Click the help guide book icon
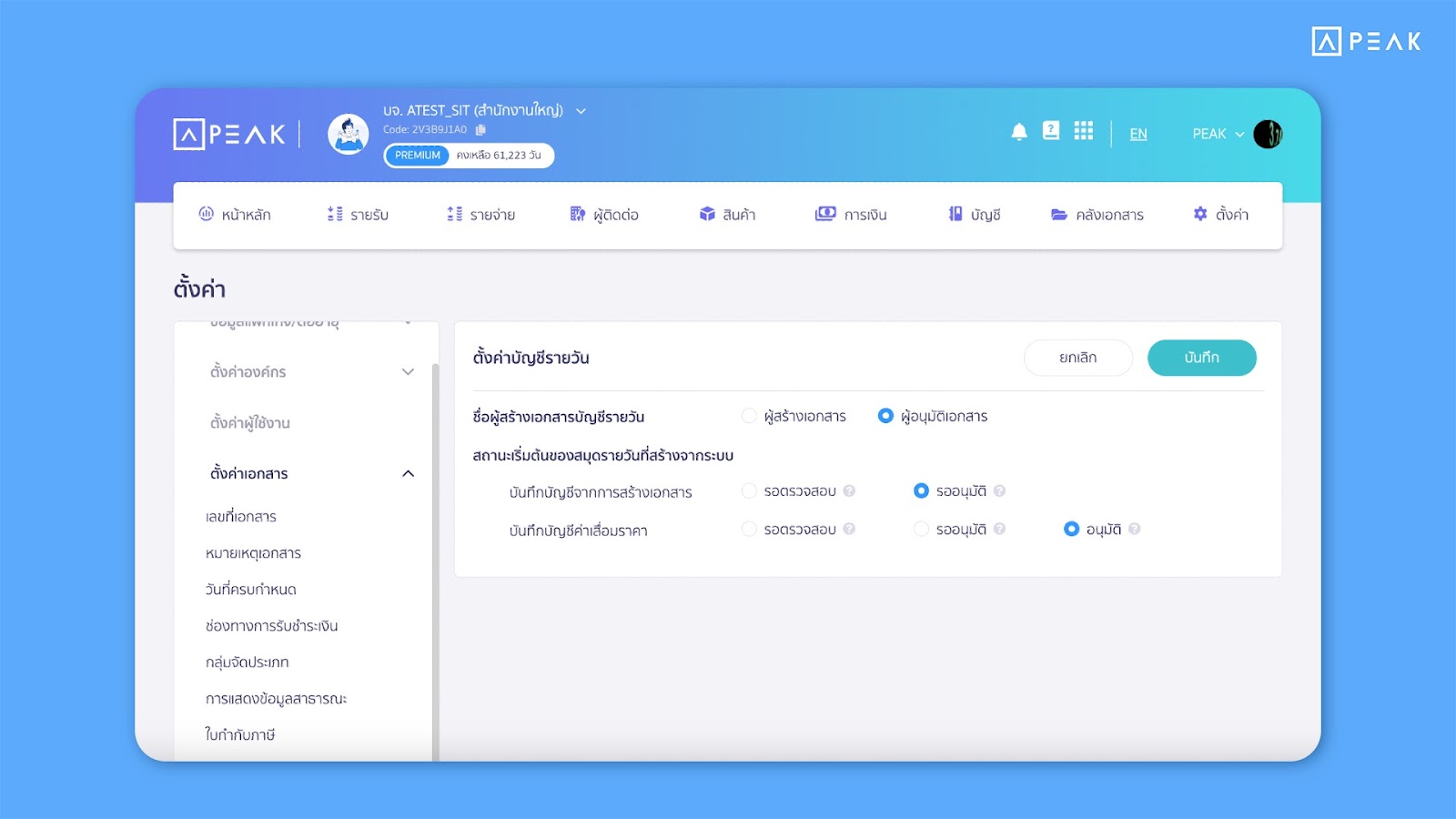The width and height of the screenshot is (1456, 819). click(1051, 131)
